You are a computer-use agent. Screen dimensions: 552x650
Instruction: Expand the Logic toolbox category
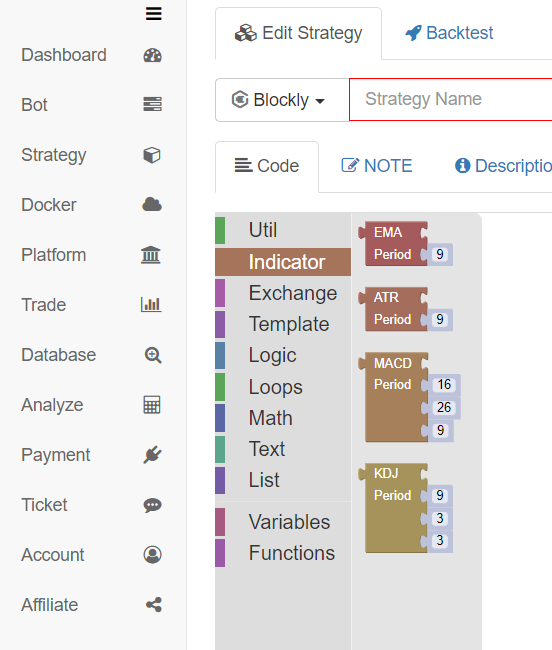[x=283, y=355]
